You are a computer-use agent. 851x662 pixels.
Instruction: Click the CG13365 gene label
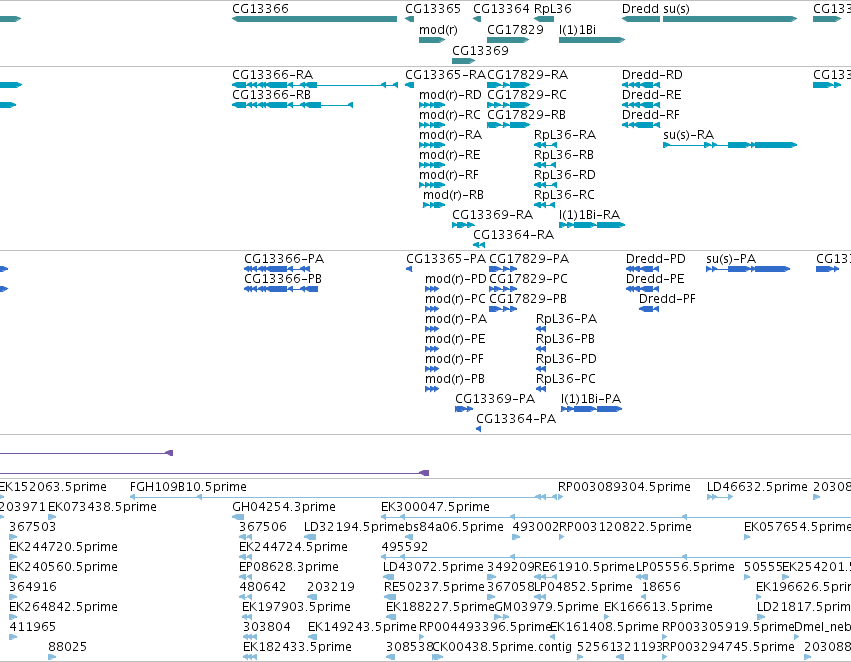(x=433, y=9)
